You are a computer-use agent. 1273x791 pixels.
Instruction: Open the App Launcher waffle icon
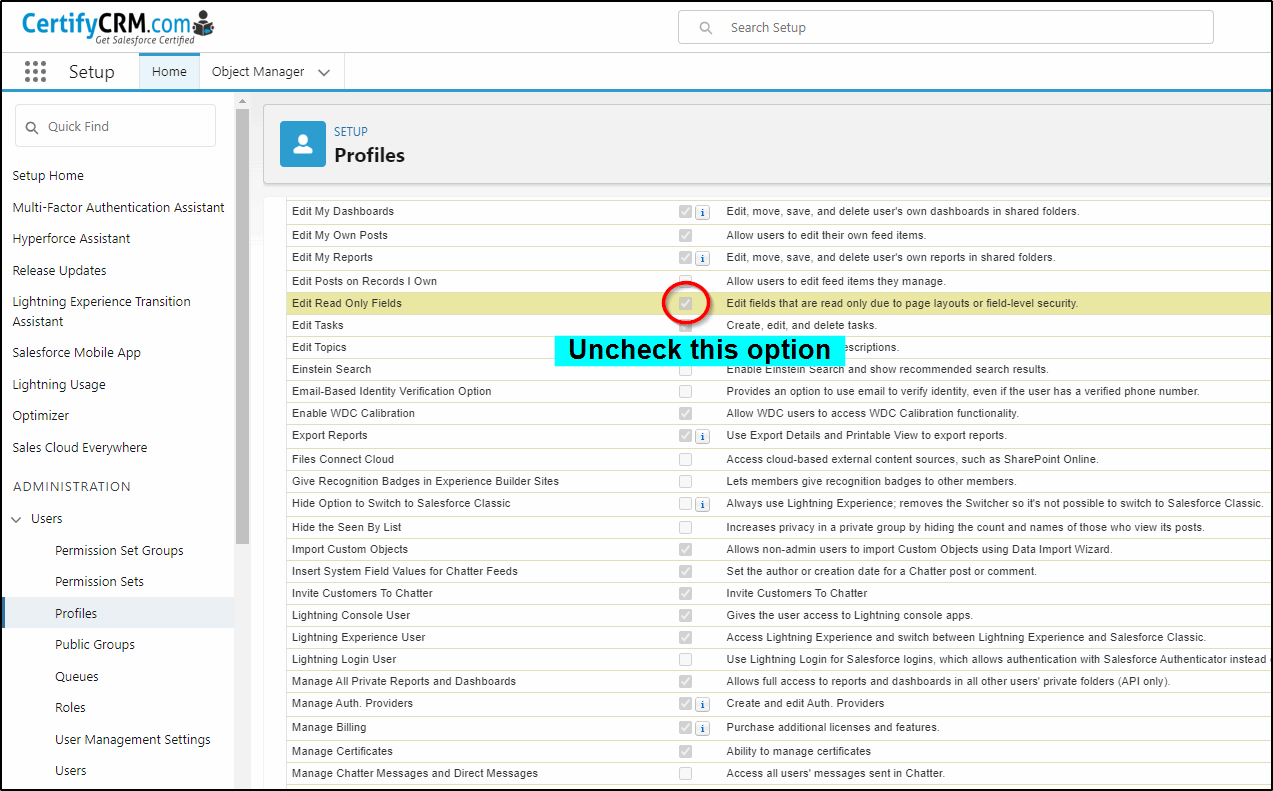(x=35, y=71)
